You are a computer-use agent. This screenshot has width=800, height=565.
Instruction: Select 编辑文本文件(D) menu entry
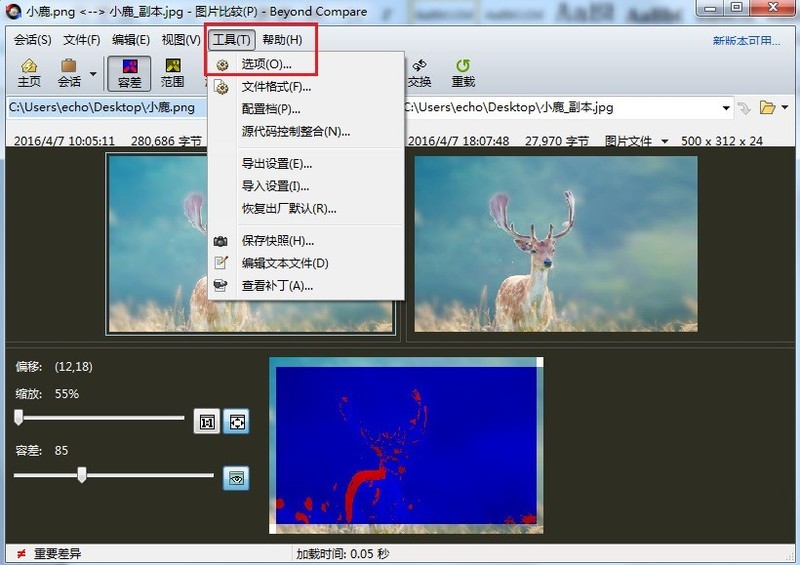pyautogui.click(x=306, y=263)
